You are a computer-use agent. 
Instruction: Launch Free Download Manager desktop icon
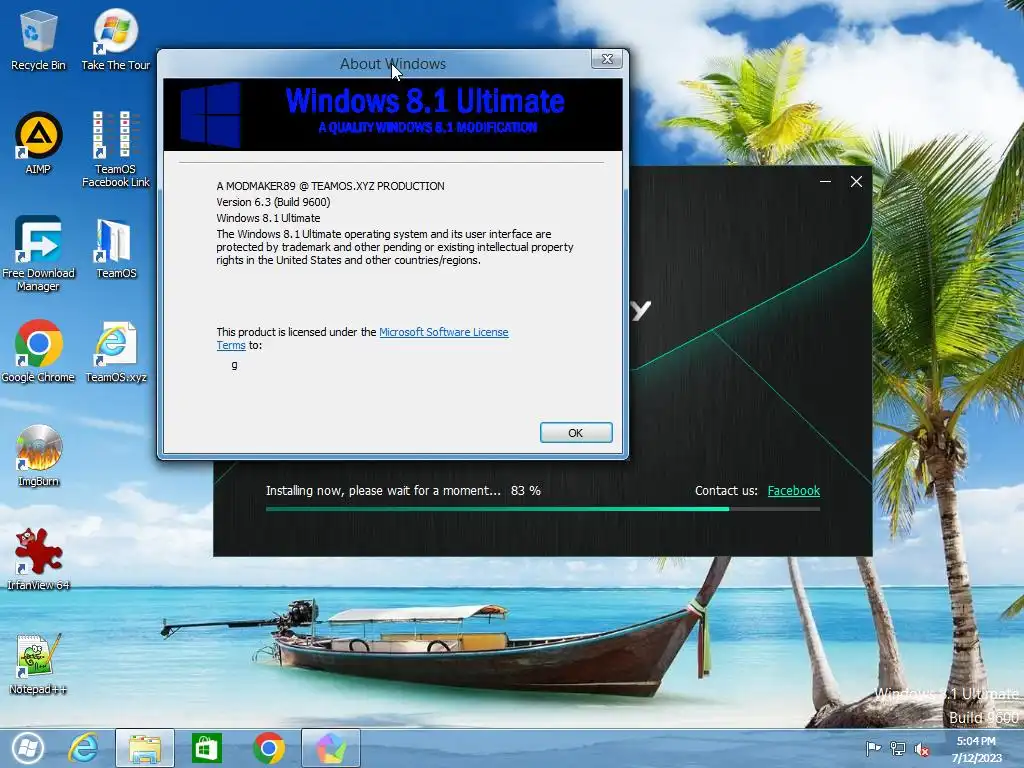pos(38,253)
